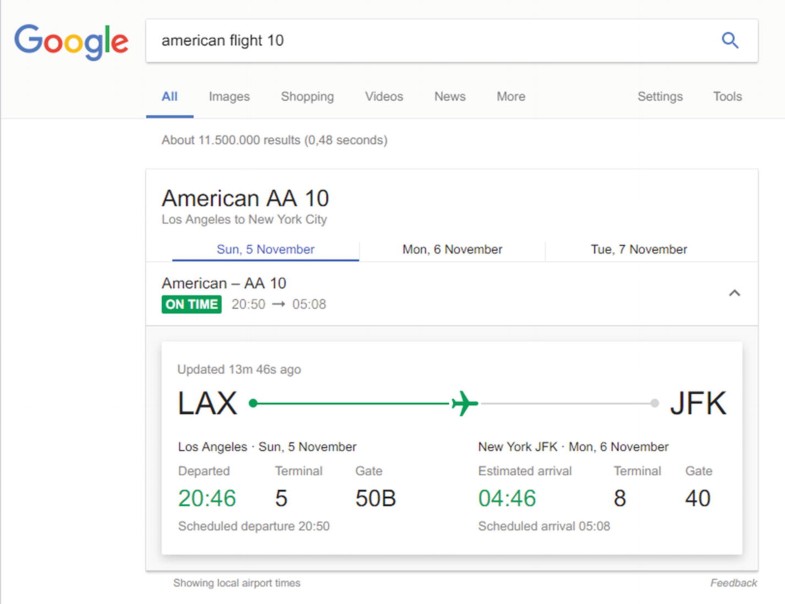785x604 pixels.
Task: Switch to the Videos tab
Action: (384, 96)
